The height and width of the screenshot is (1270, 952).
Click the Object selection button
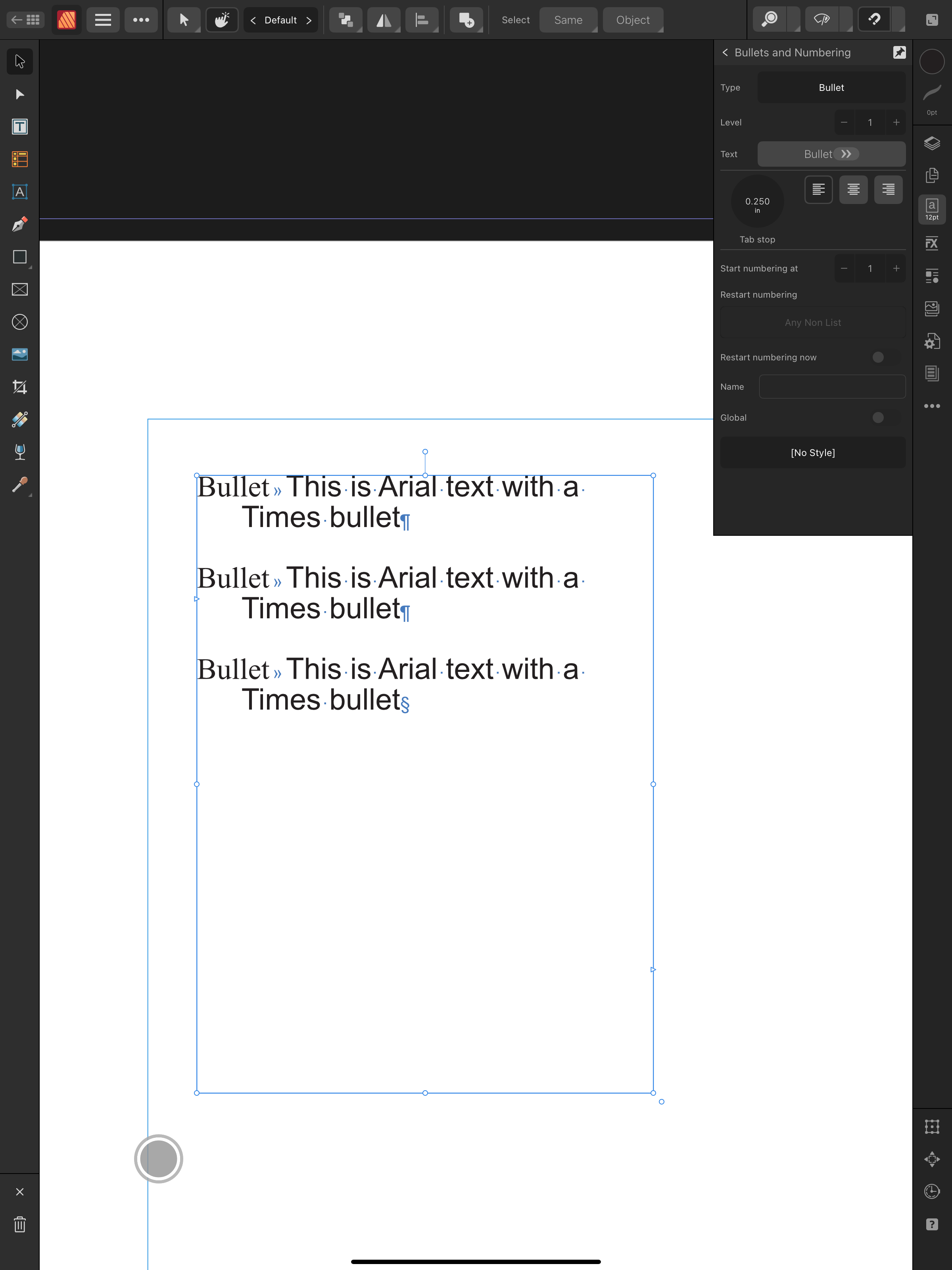point(633,20)
